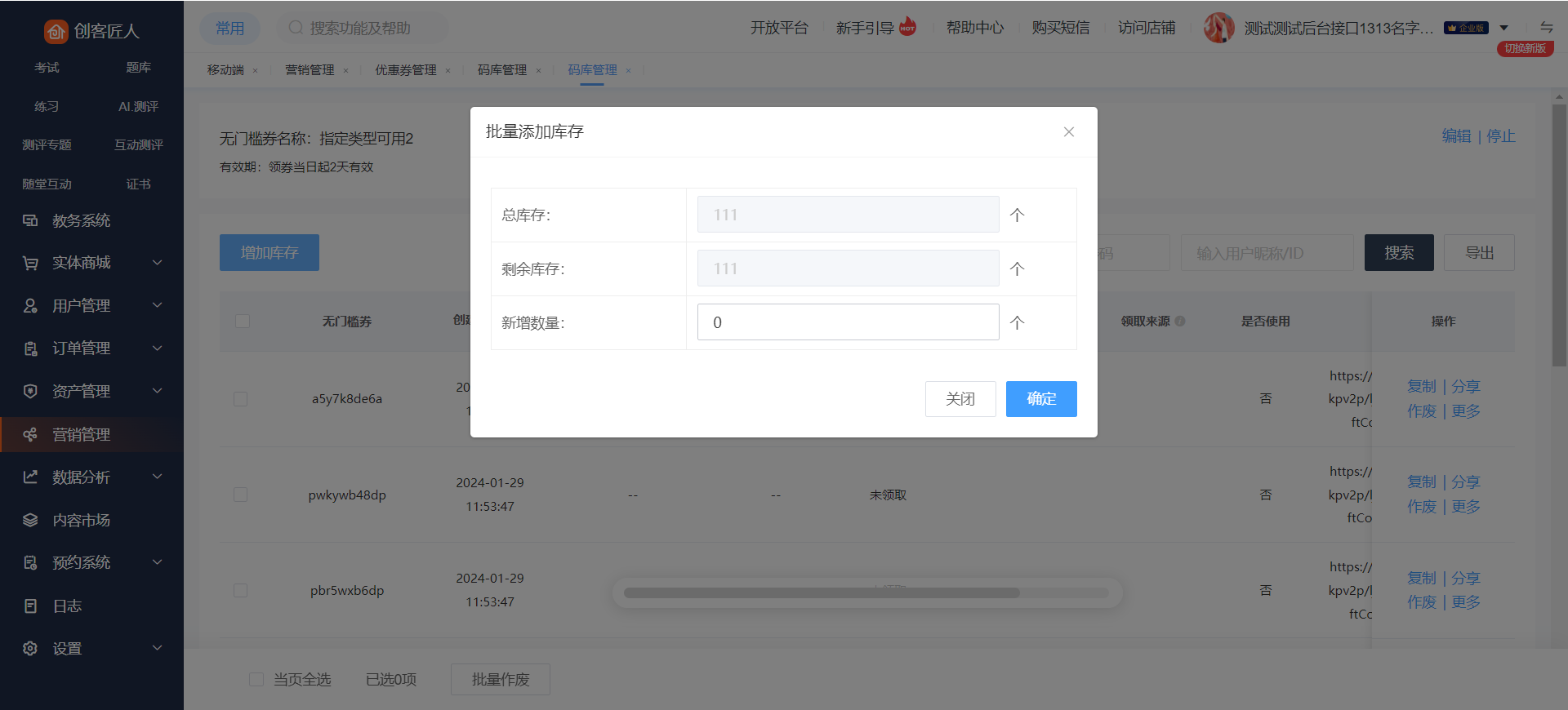Click the horizontal scrollbar below the table
The width and height of the screenshot is (1568, 710).
pos(821,593)
